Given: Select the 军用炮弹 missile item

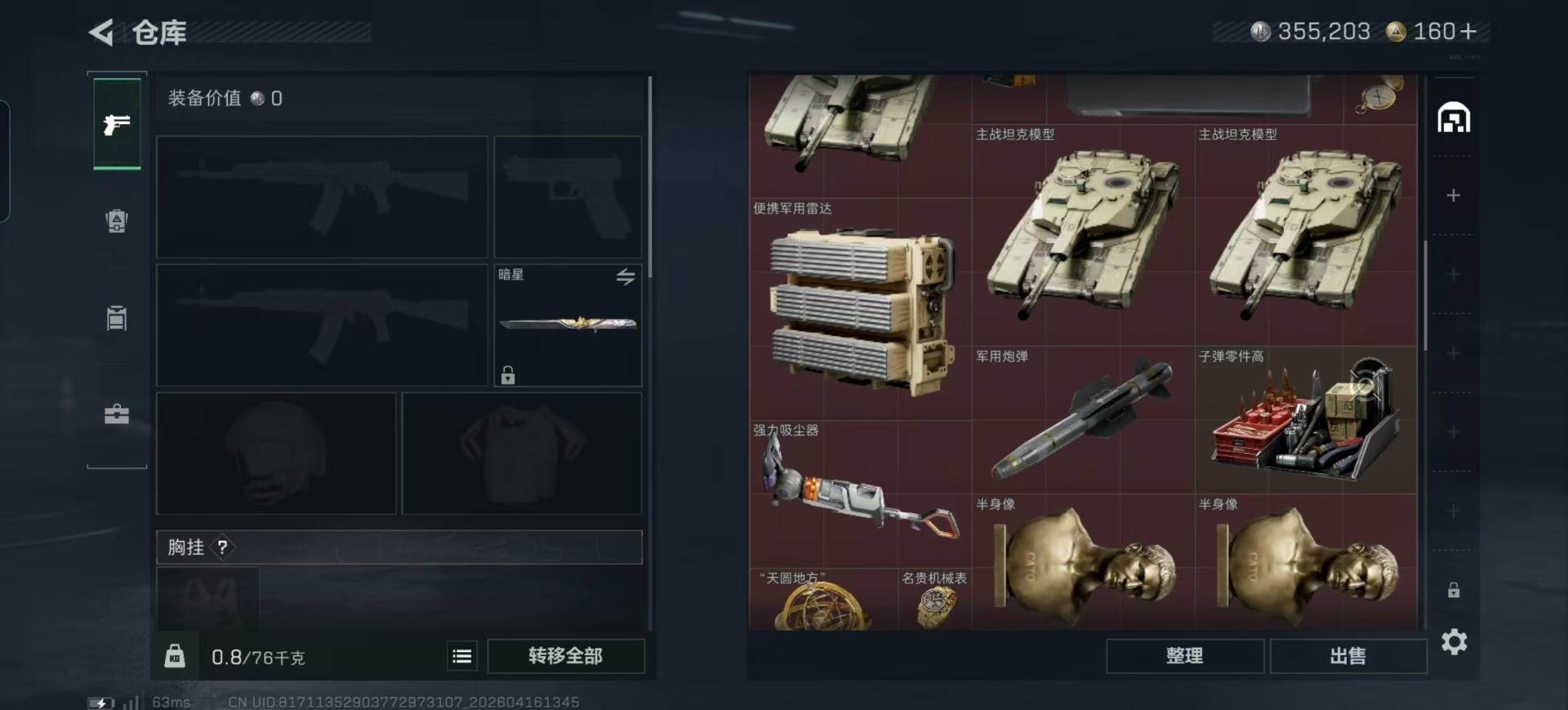Looking at the screenshot, I should [1083, 420].
